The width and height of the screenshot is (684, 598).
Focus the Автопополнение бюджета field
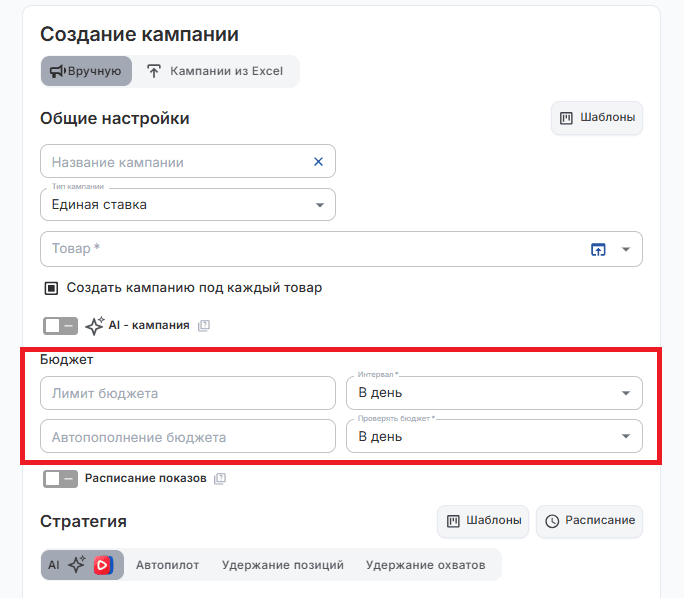[188, 436]
